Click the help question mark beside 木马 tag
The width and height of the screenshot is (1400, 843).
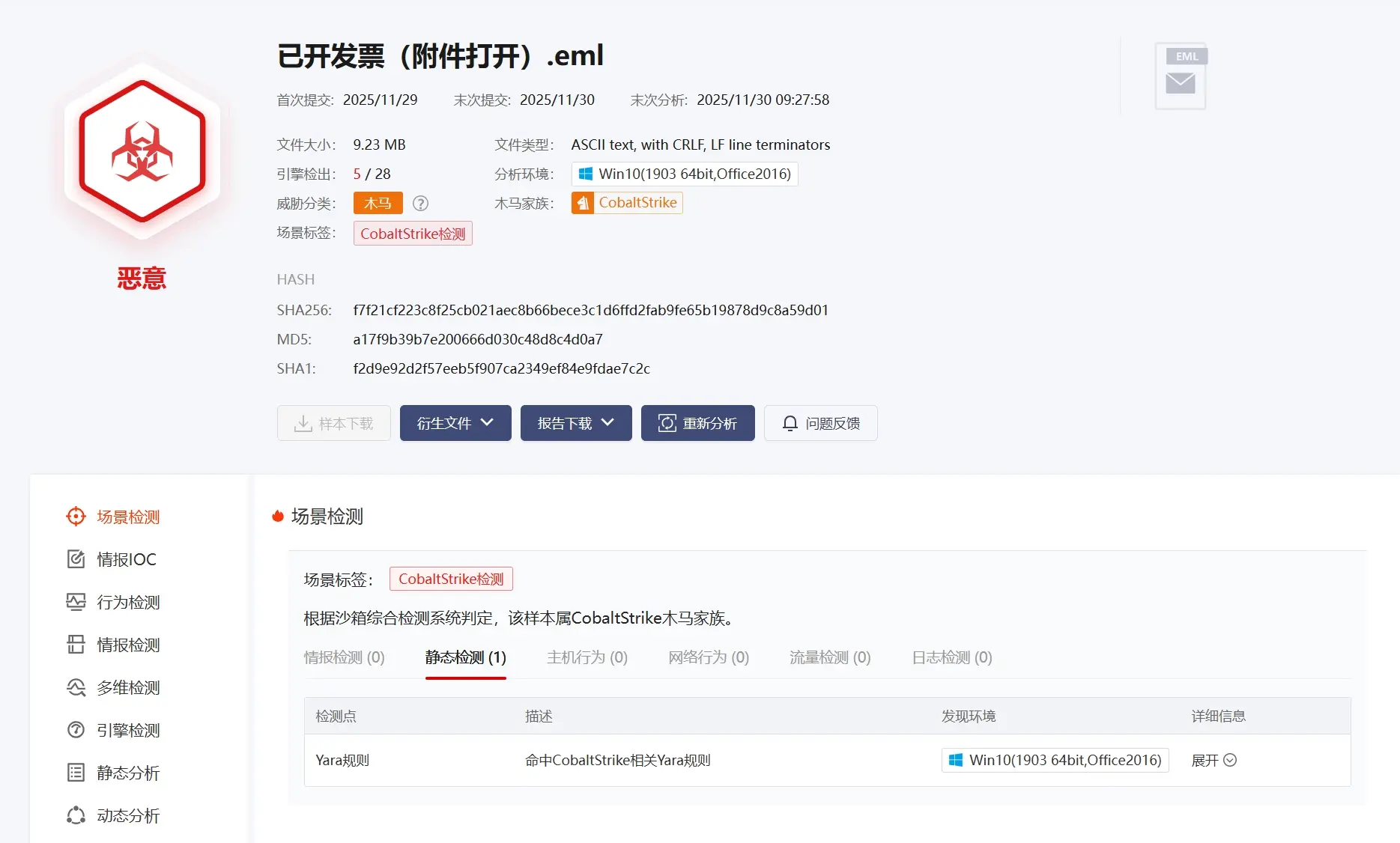click(421, 203)
